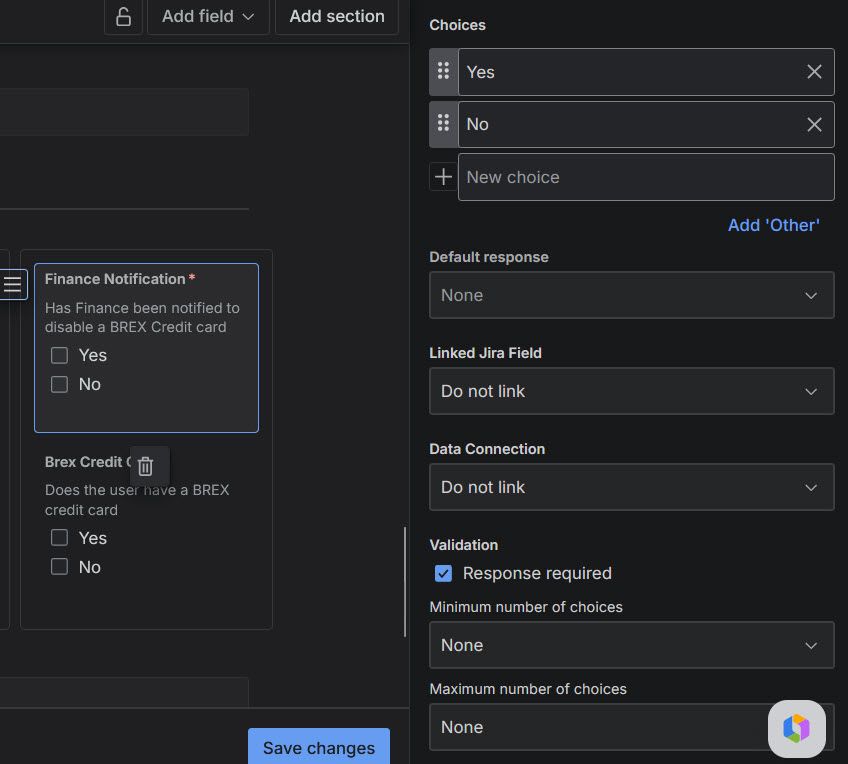The height and width of the screenshot is (764, 848).
Task: Open the Default response dropdown
Action: 631,295
